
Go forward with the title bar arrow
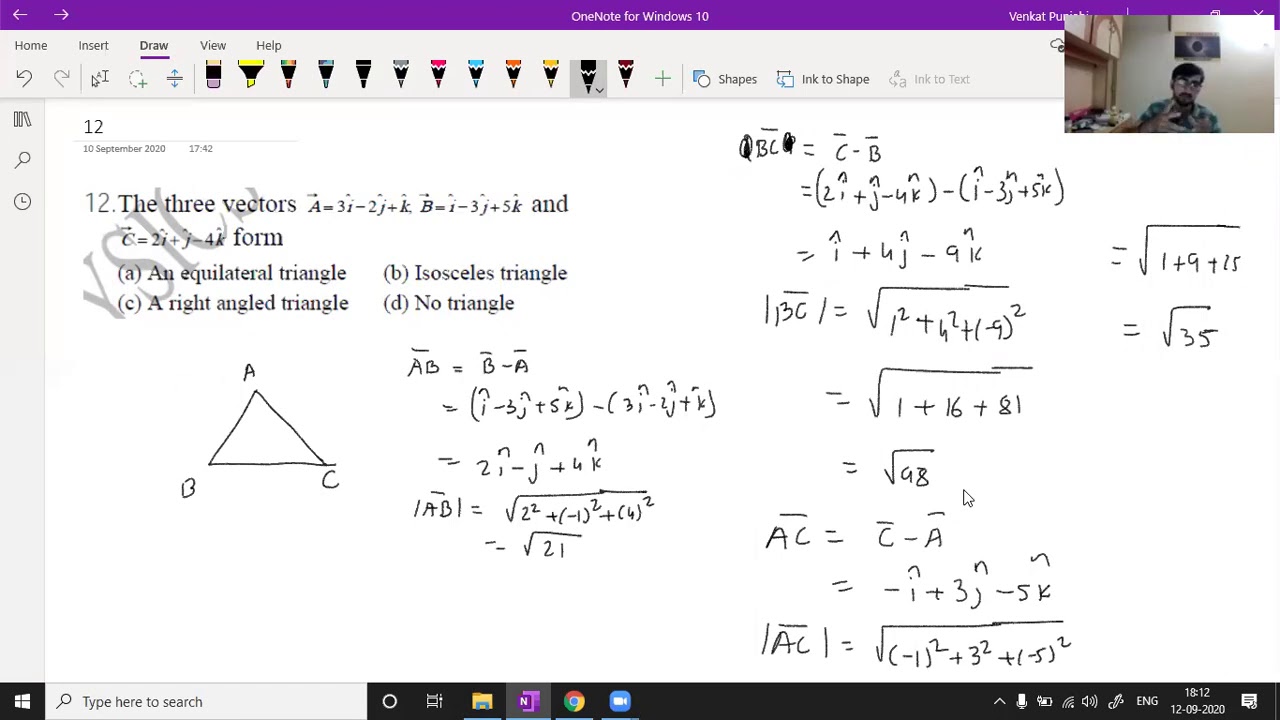tap(61, 15)
